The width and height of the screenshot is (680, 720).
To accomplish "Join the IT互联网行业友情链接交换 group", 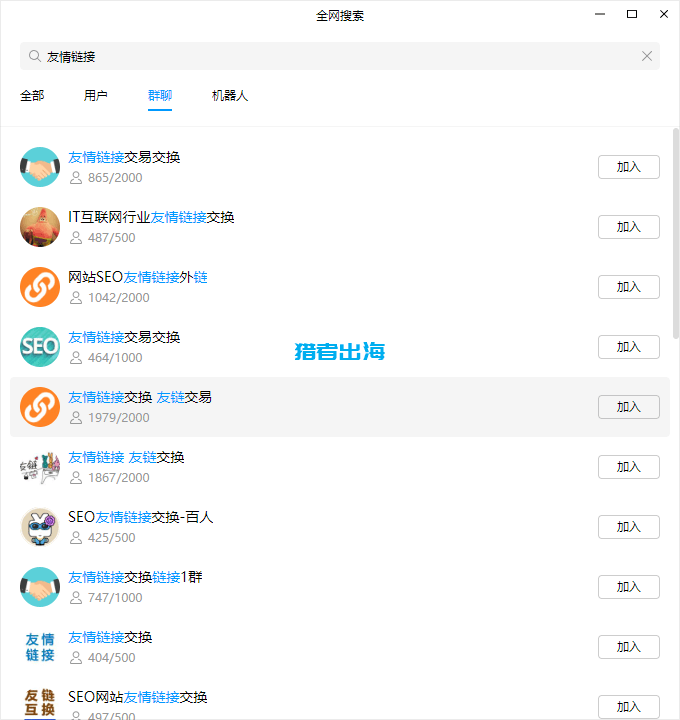I will pyautogui.click(x=629, y=227).
